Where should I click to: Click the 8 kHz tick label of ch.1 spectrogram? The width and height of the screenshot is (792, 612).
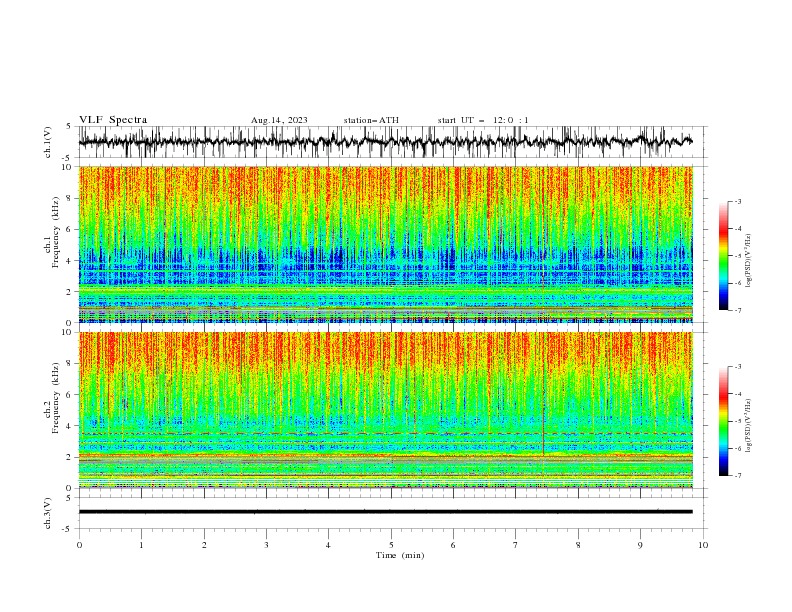coord(70,198)
